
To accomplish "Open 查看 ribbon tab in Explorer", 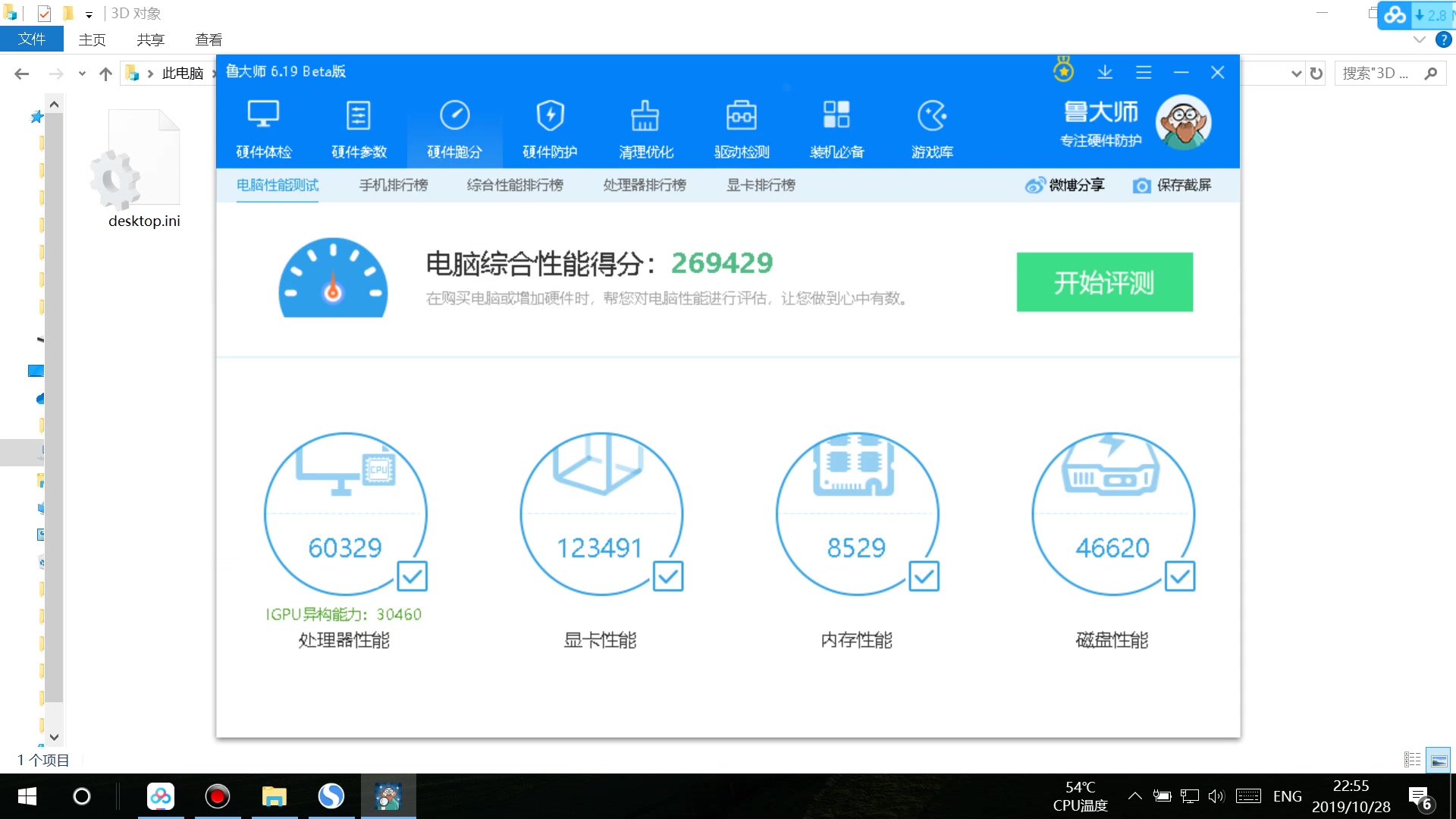I will click(209, 39).
